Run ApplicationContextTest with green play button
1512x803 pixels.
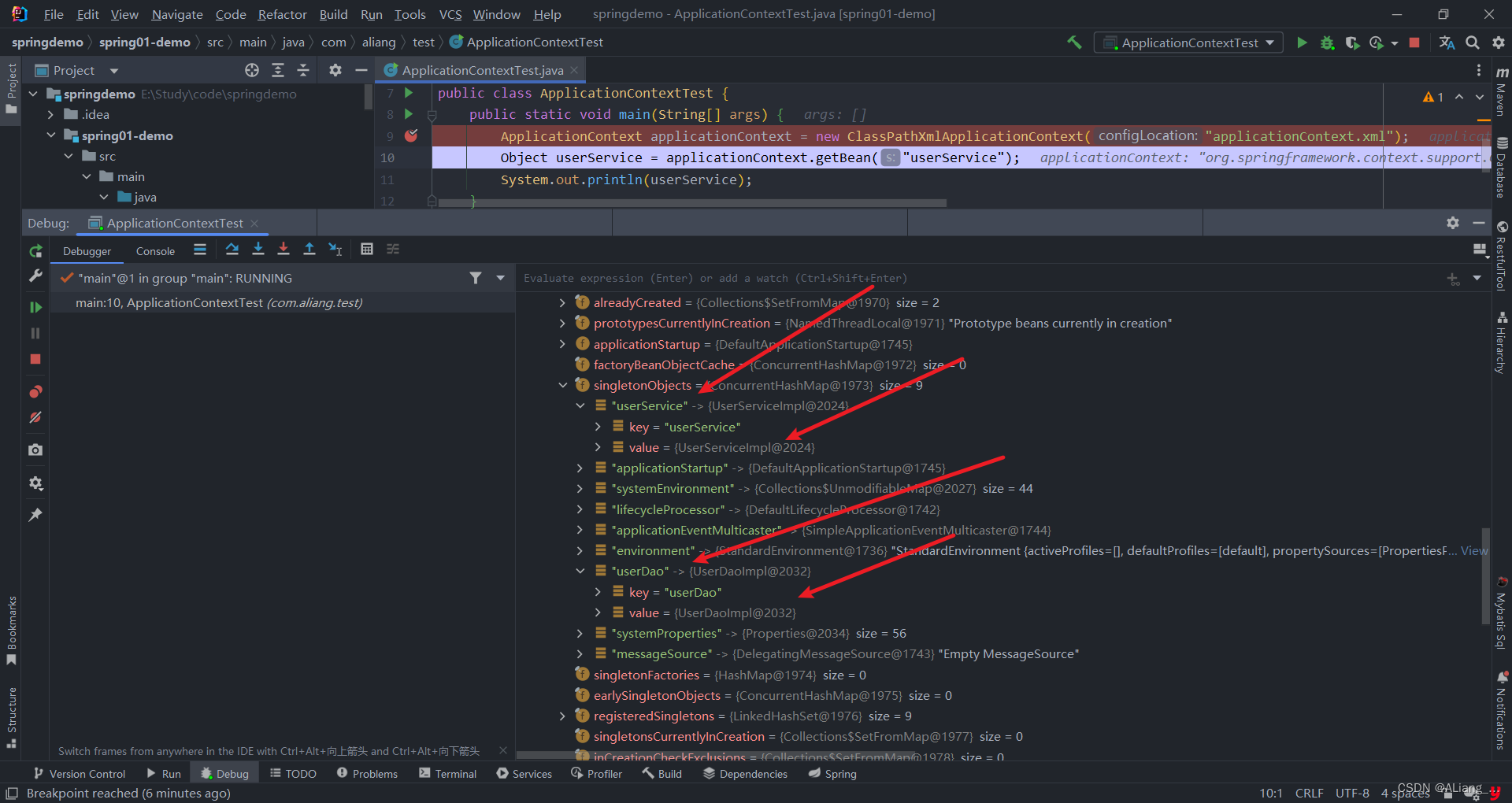pyautogui.click(x=1302, y=43)
